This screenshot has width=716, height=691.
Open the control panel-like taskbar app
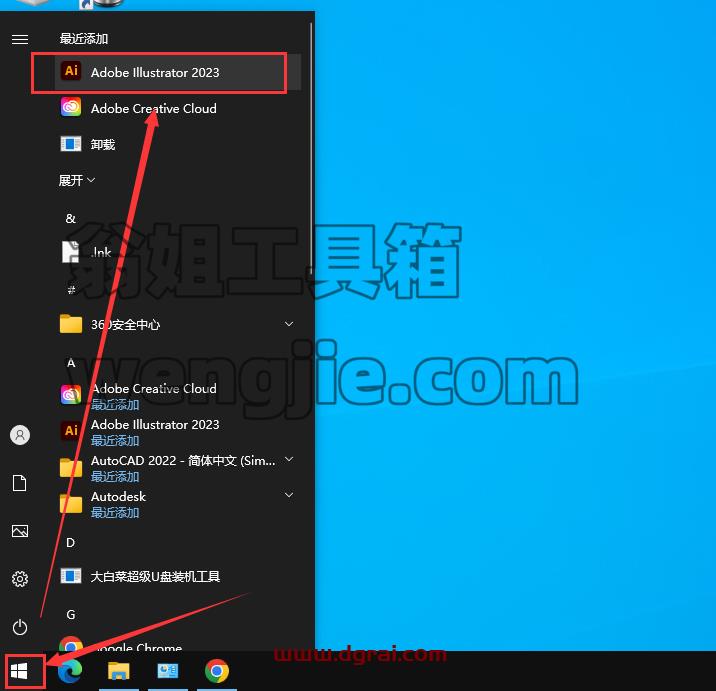click(168, 671)
